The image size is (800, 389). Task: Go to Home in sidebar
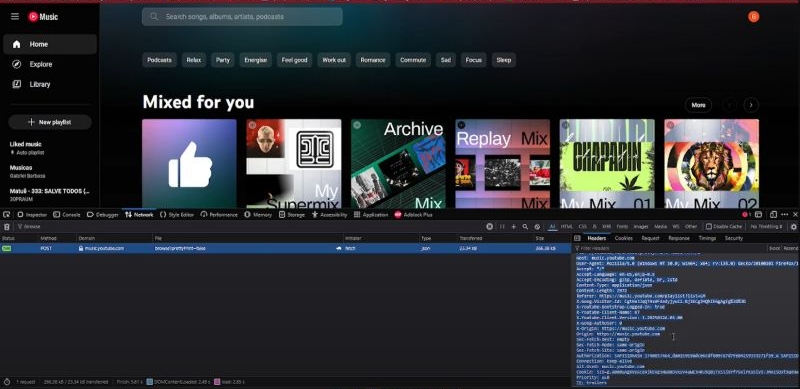coord(49,44)
